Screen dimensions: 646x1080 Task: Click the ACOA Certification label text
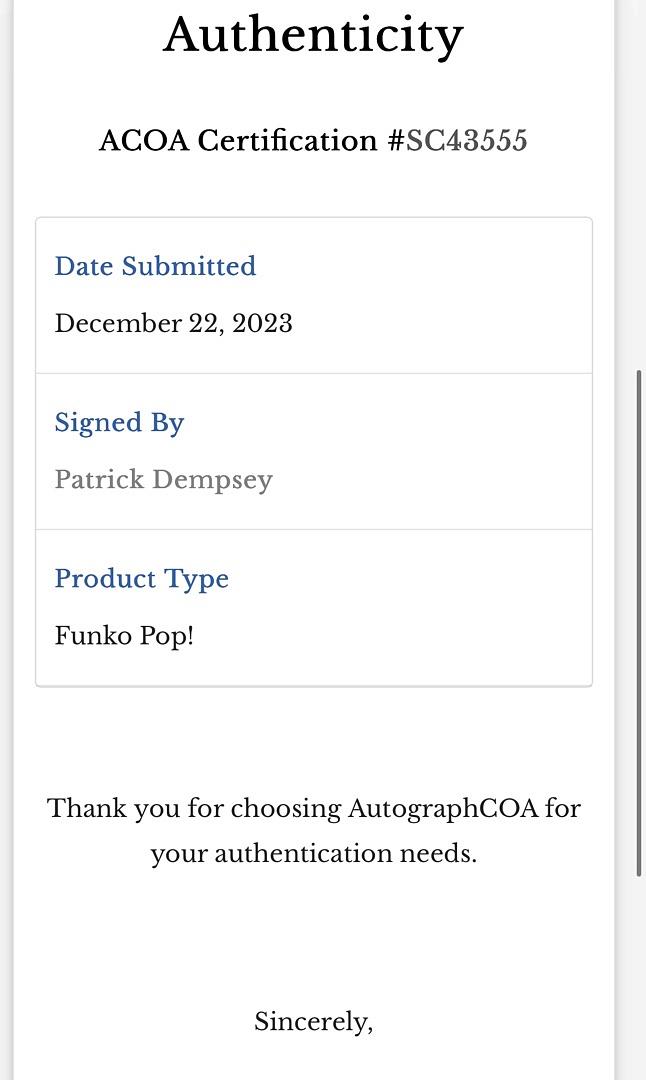click(238, 141)
